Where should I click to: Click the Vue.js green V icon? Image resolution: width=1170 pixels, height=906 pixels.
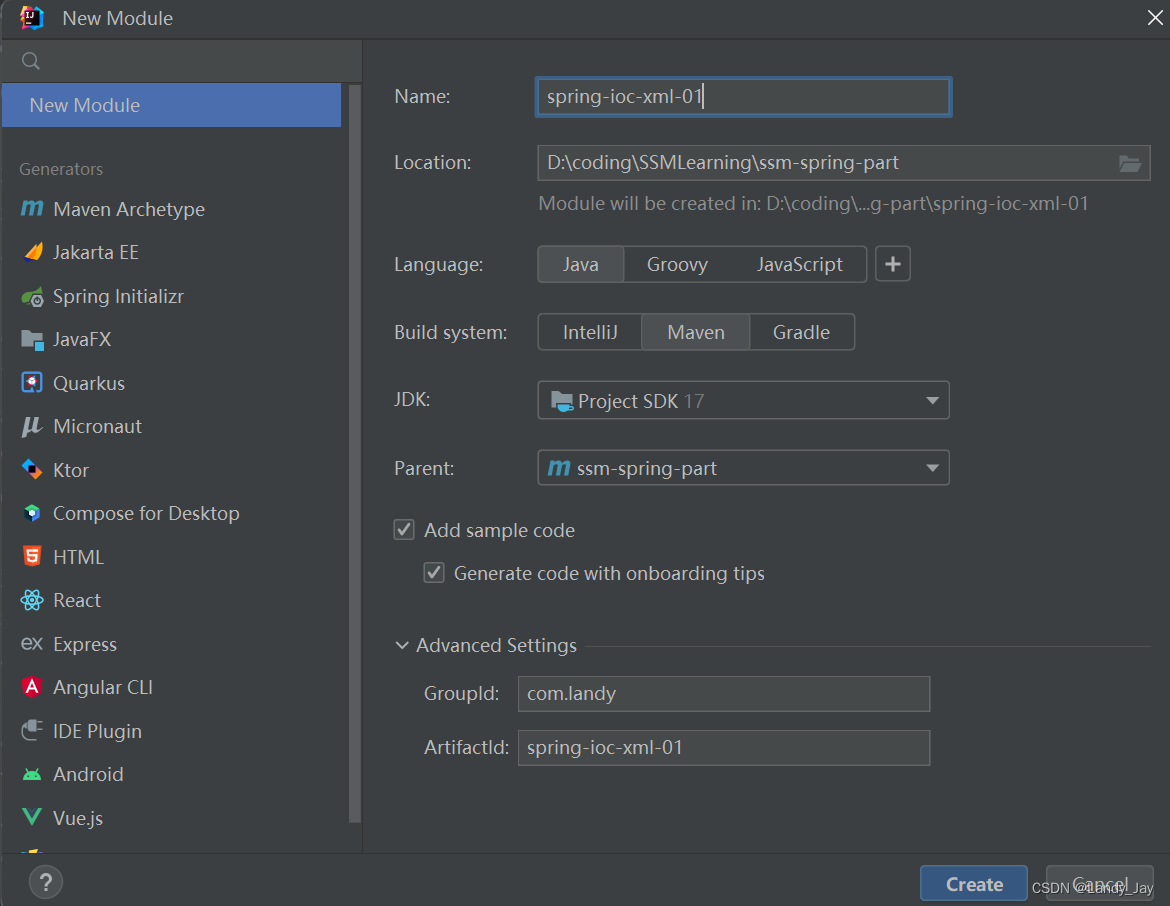(32, 816)
